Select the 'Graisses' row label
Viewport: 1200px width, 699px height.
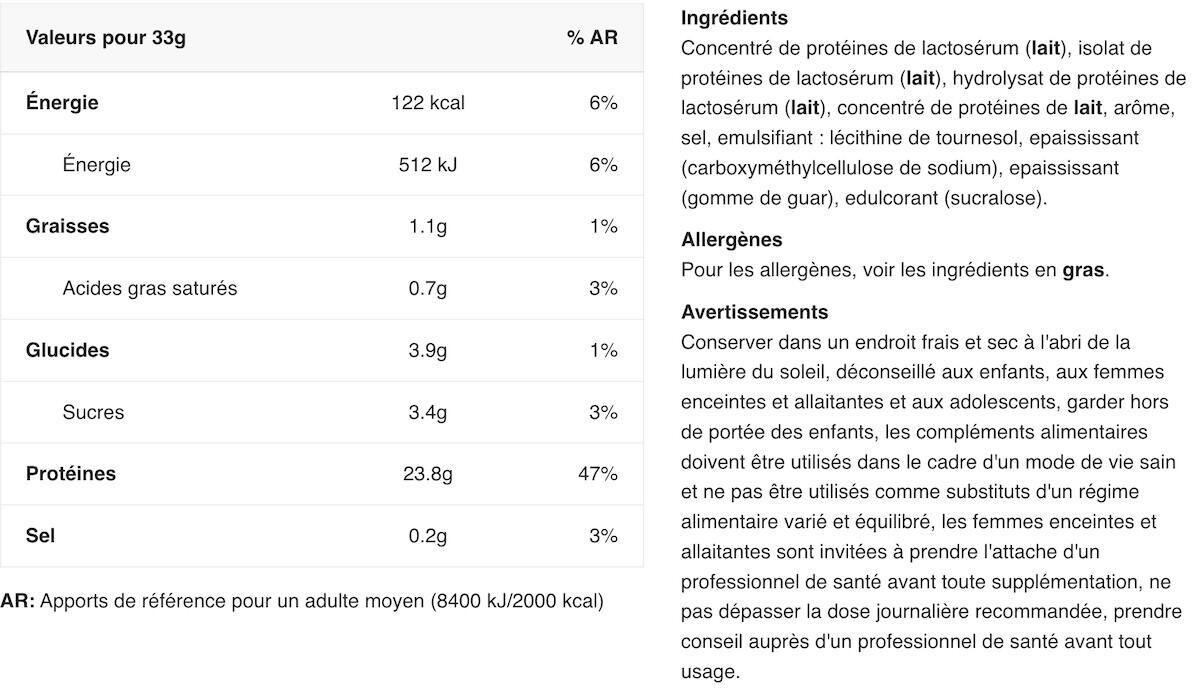(x=67, y=226)
